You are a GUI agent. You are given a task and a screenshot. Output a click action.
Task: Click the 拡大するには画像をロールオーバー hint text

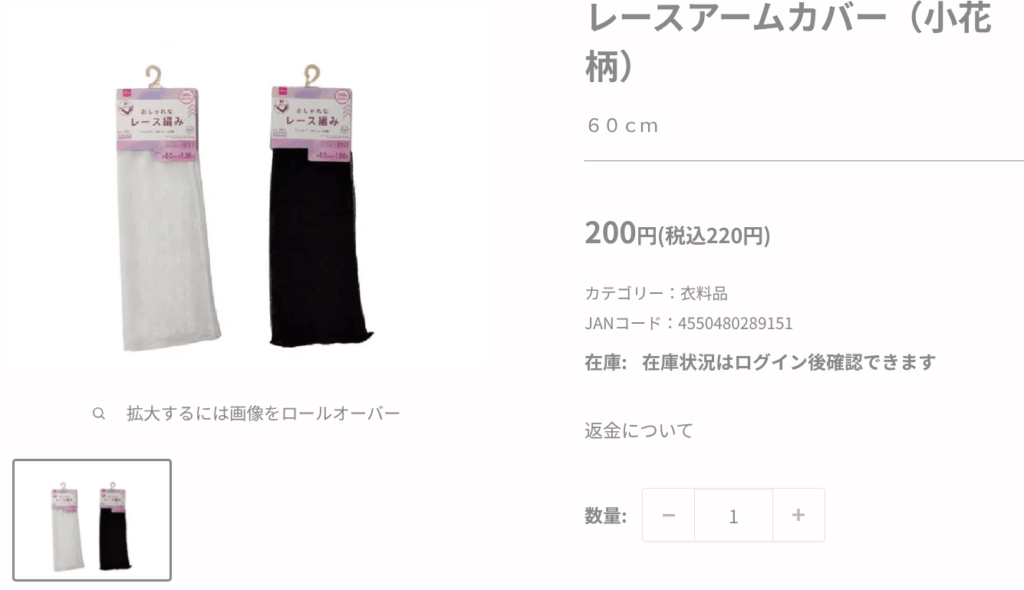click(263, 414)
